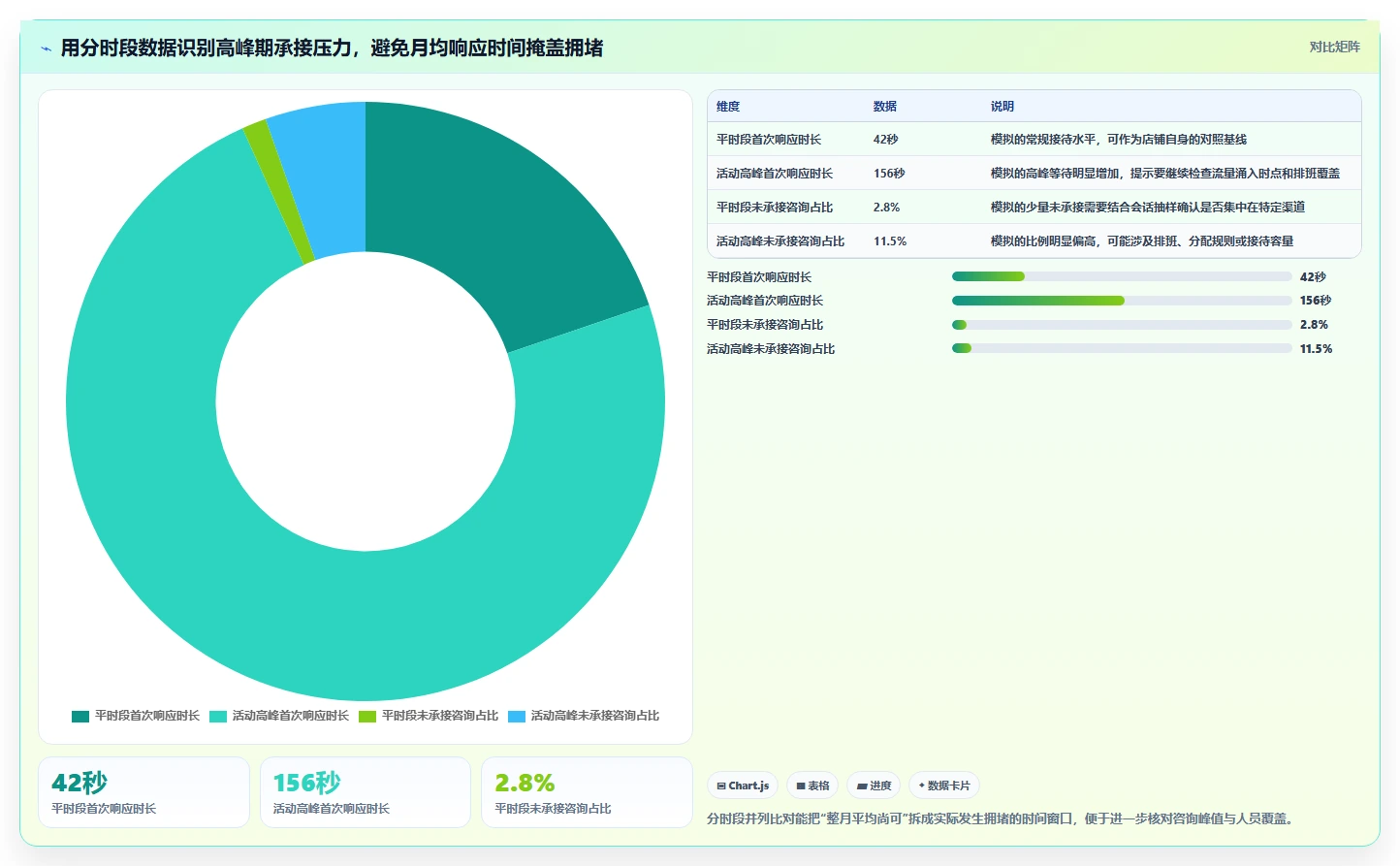Click the 活动高峰未承接咨询占比 progress bar
The height and width of the screenshot is (866, 1400).
pyautogui.click(x=1122, y=349)
